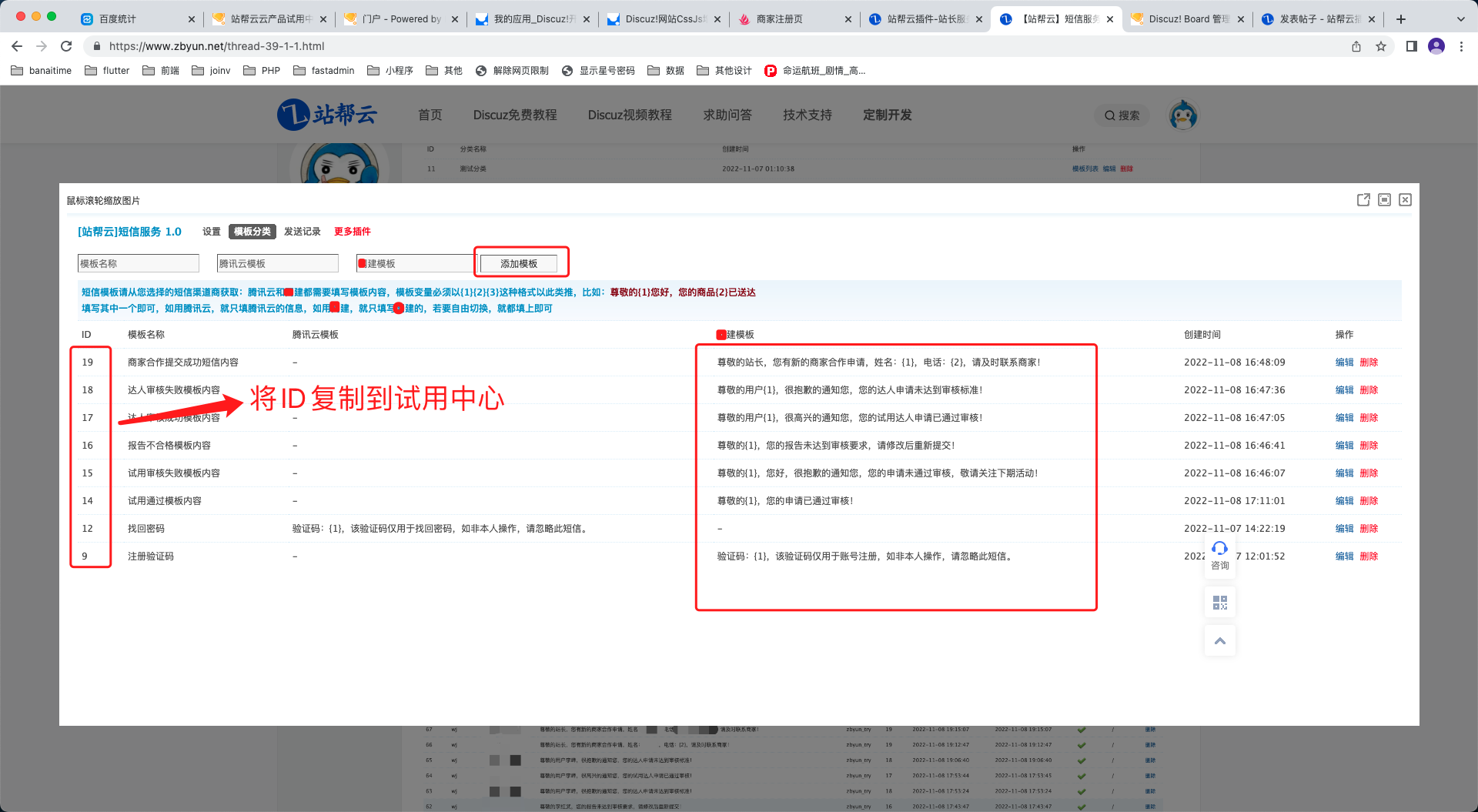Screen dimensions: 1478x812
Task: Bookmark this page with the star icon
Action: [1381, 46]
